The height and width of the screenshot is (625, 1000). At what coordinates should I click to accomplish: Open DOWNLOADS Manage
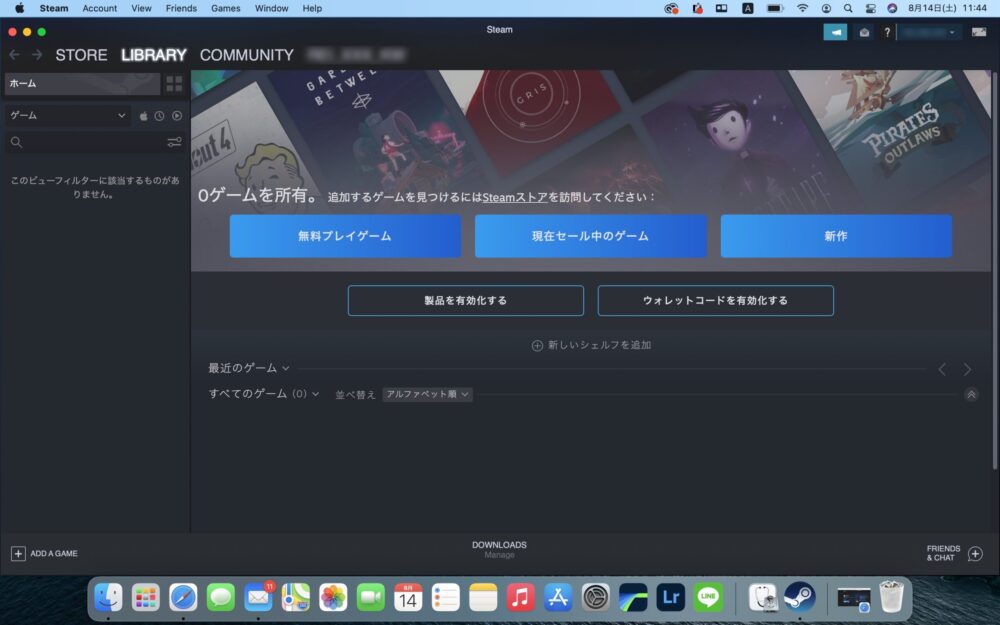tap(499, 550)
